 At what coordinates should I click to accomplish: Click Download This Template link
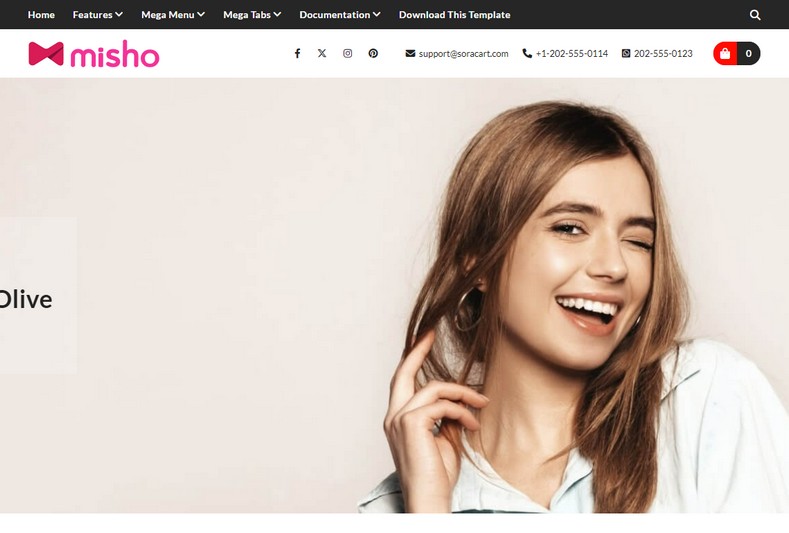coord(454,15)
